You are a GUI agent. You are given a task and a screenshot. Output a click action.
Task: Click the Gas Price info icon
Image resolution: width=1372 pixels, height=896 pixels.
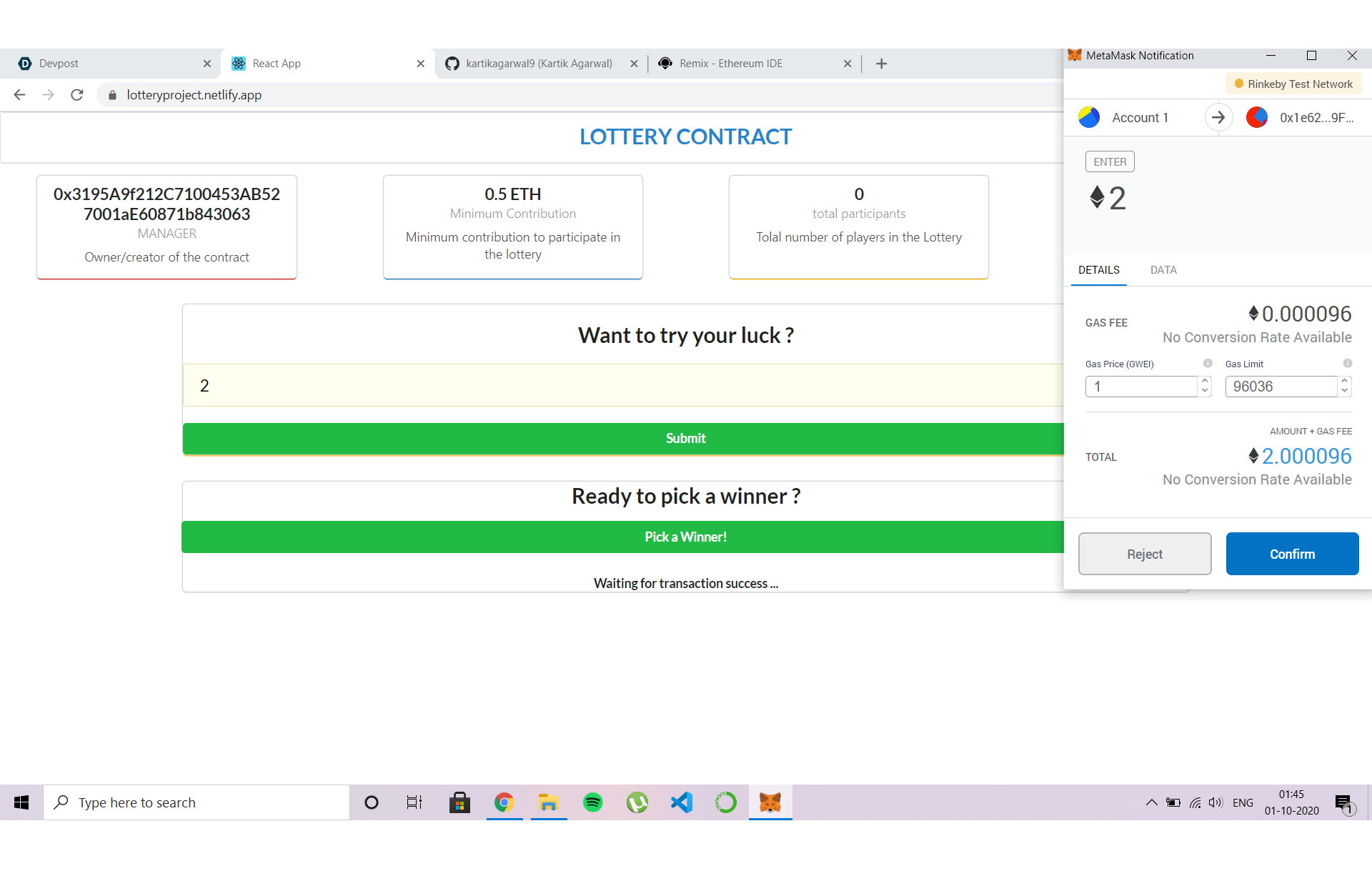click(x=1208, y=363)
